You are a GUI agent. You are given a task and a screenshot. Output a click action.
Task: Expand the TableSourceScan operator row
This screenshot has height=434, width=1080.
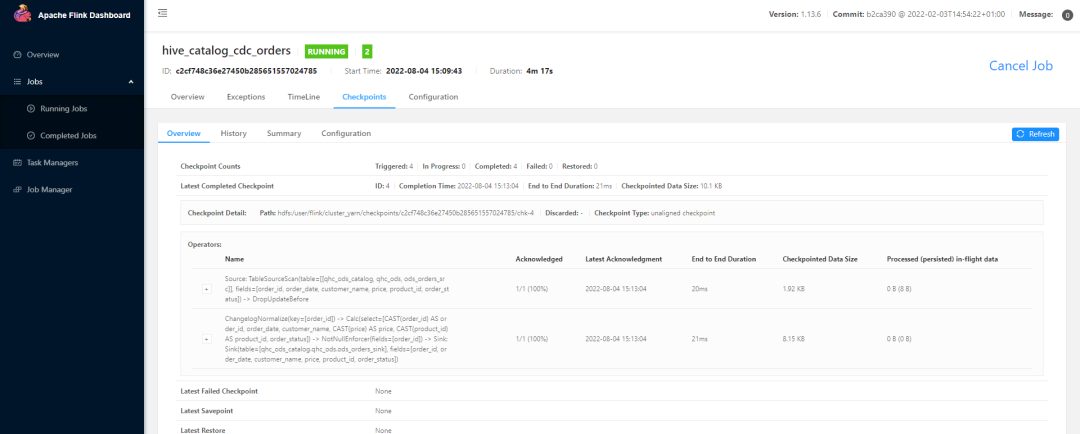207,289
